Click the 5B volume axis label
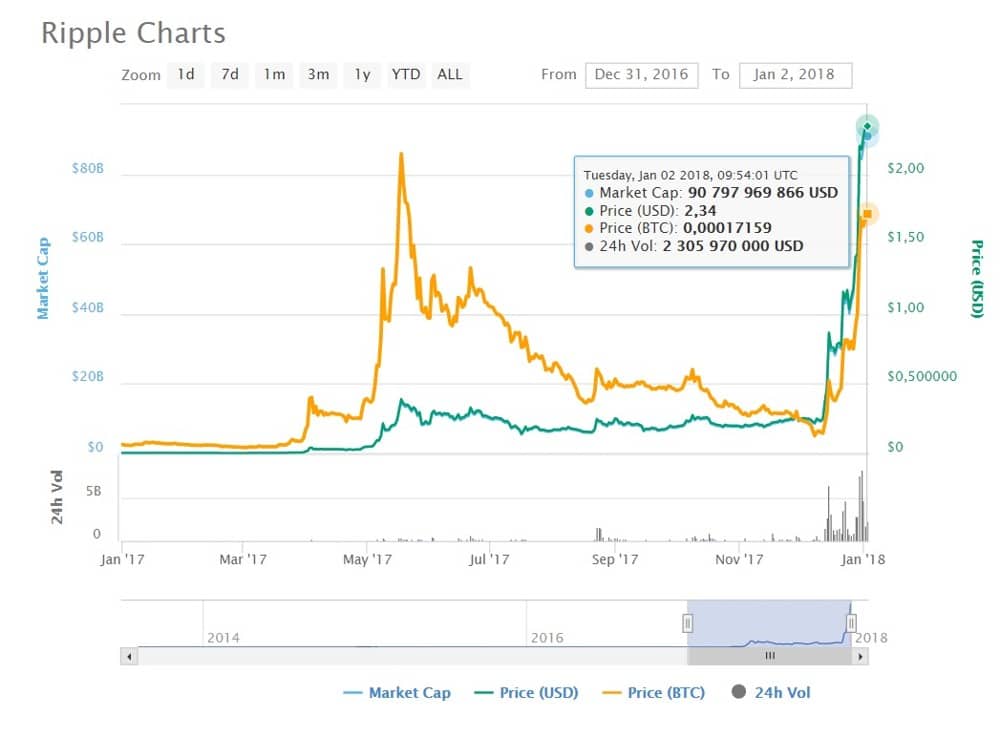The height and width of the screenshot is (737, 1000). coord(94,492)
